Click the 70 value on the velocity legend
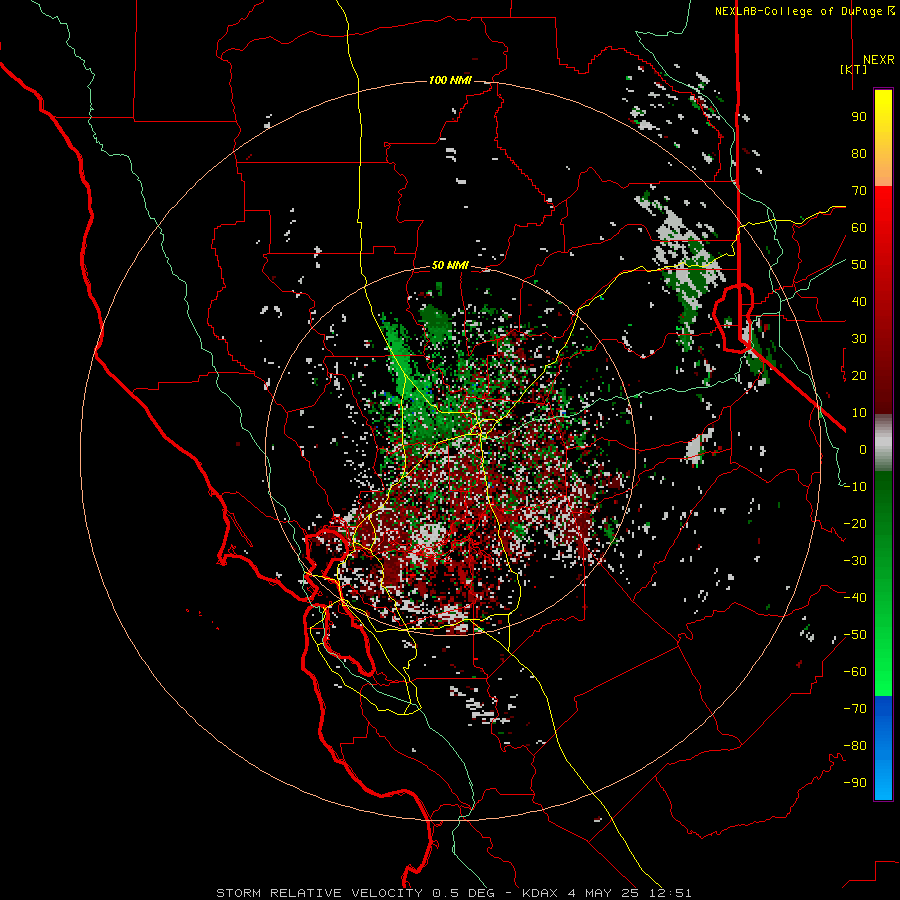Viewport: 900px width, 900px height. click(x=859, y=191)
